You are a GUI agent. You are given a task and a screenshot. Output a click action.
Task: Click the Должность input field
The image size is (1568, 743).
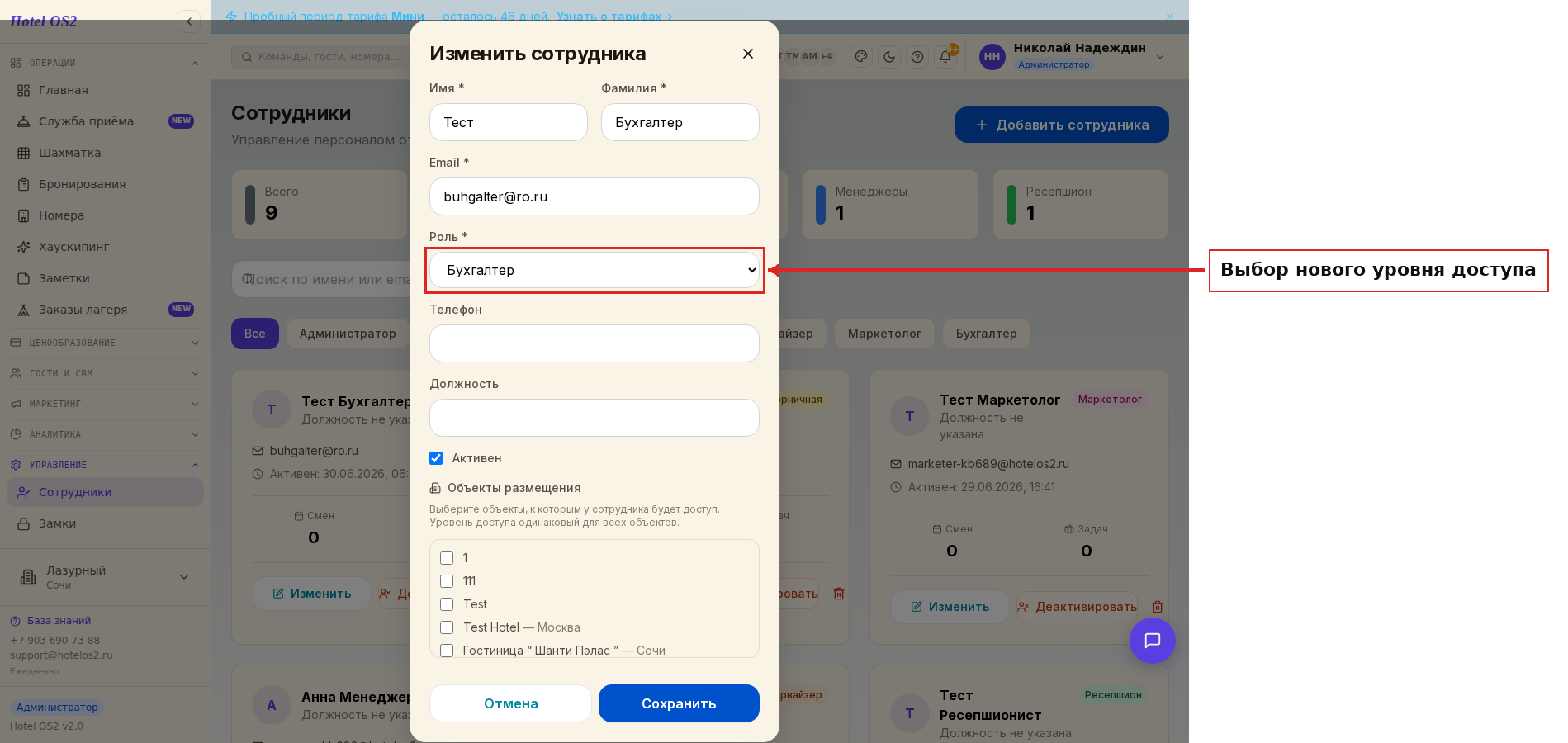[595, 418]
